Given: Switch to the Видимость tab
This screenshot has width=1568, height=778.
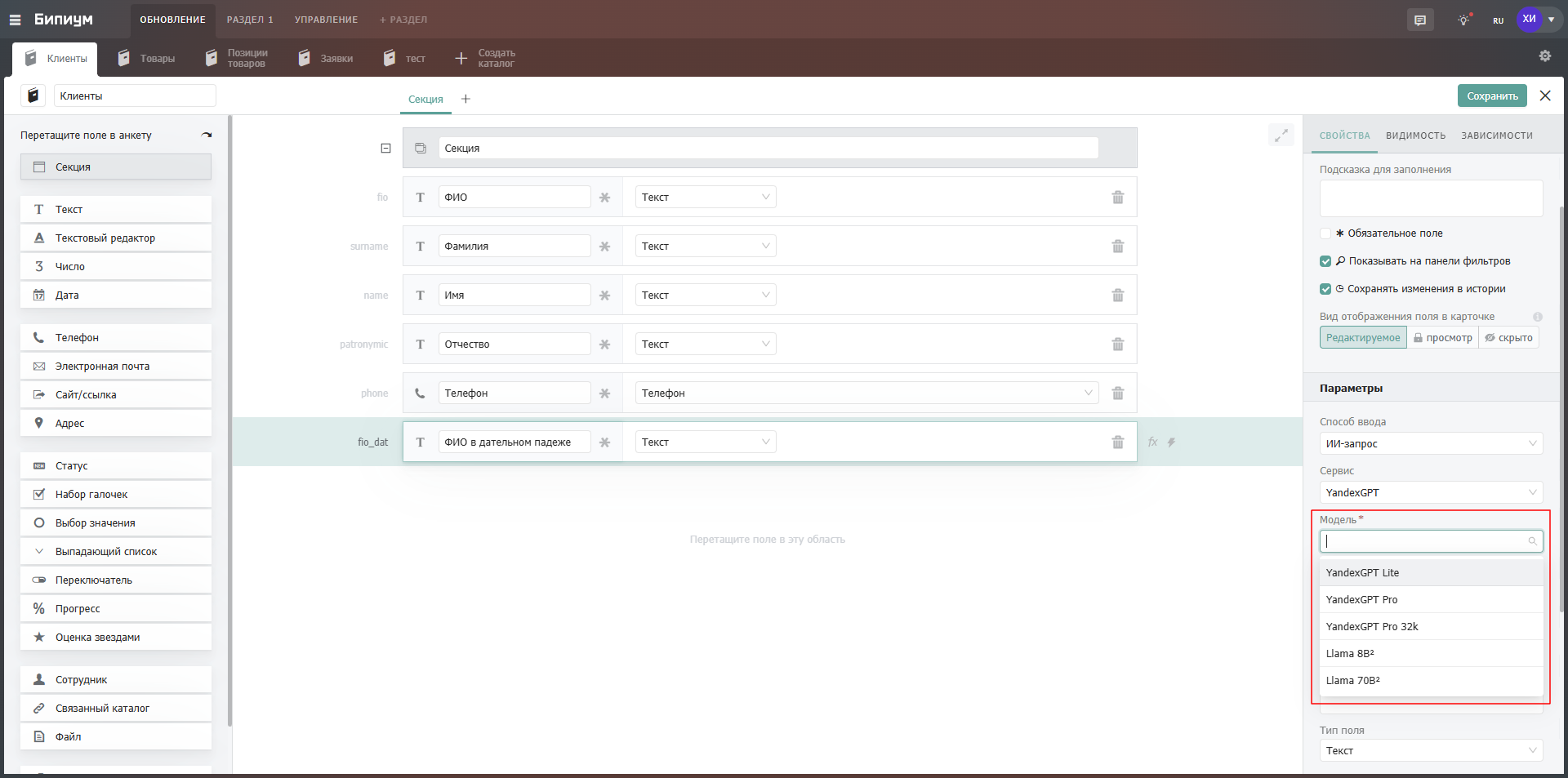Looking at the screenshot, I should tap(1415, 136).
